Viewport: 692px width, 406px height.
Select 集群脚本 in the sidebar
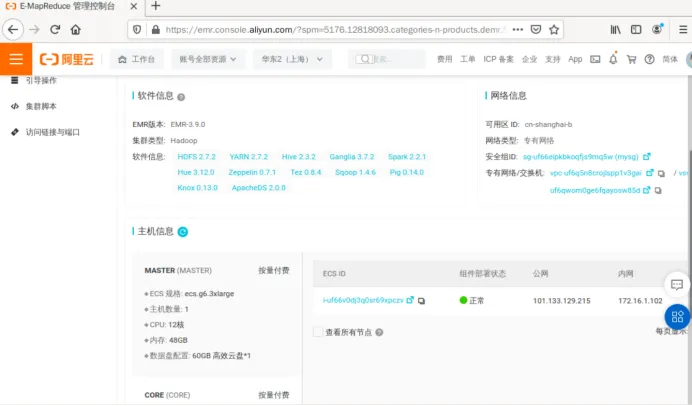pyautogui.click(x=41, y=106)
